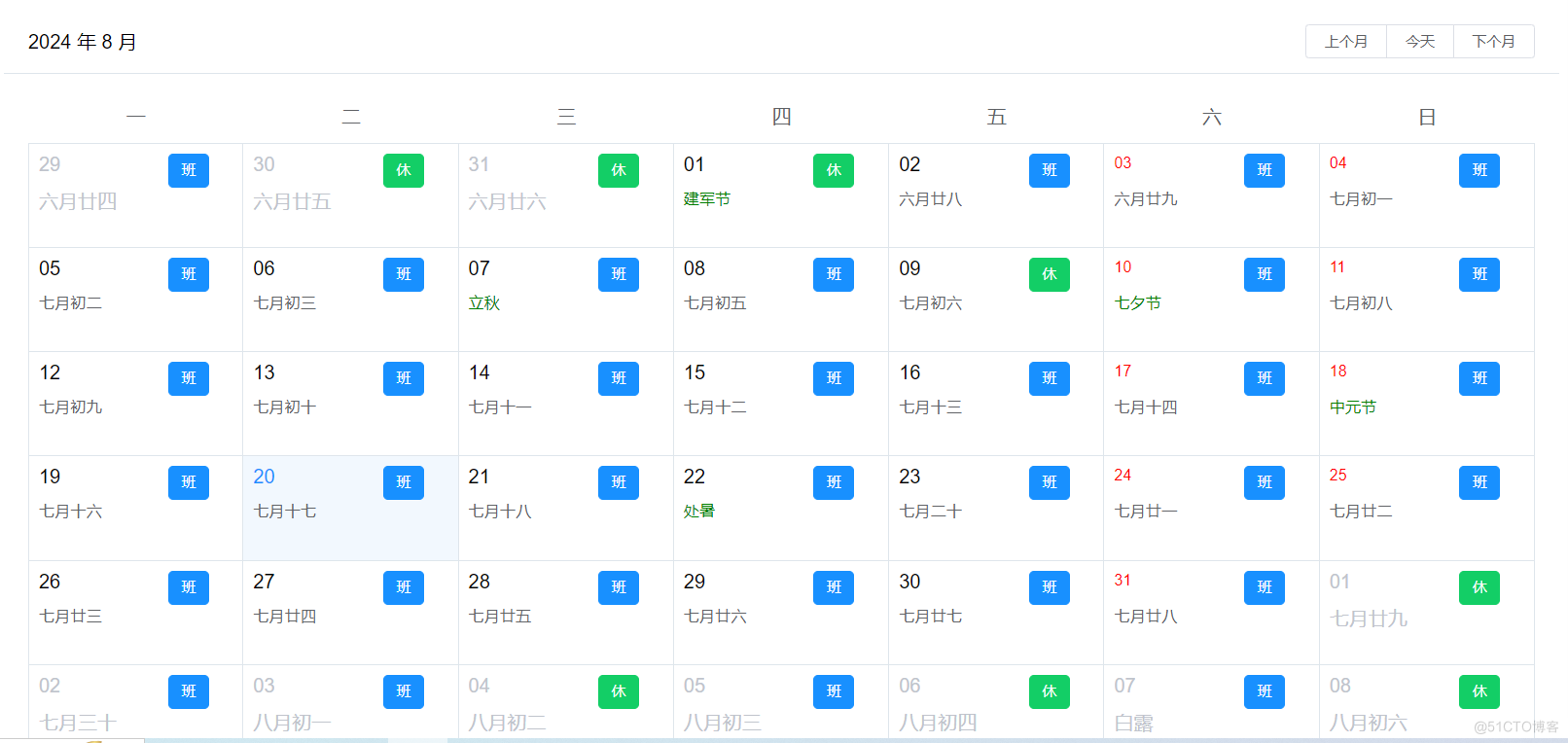
Task: Click the 班 badge on August 28
Action: pos(619,587)
